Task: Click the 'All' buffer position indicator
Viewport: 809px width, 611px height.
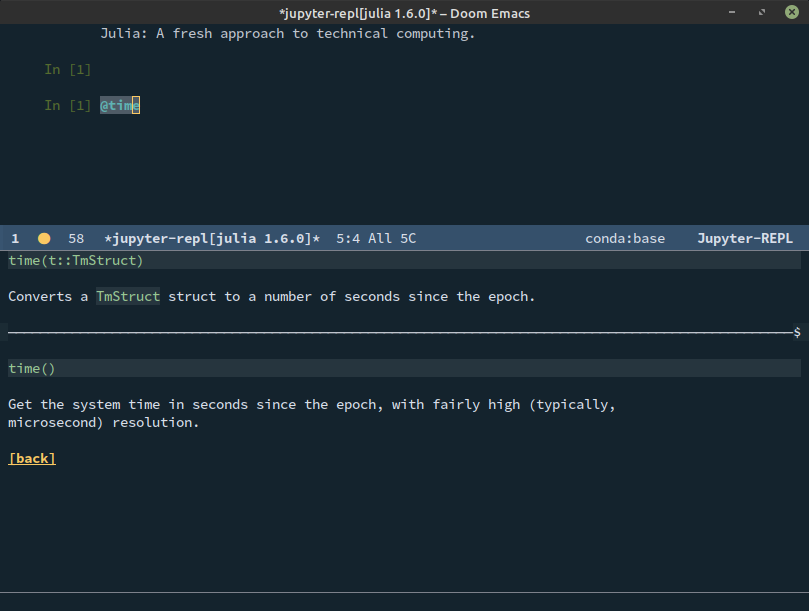Action: (x=380, y=238)
